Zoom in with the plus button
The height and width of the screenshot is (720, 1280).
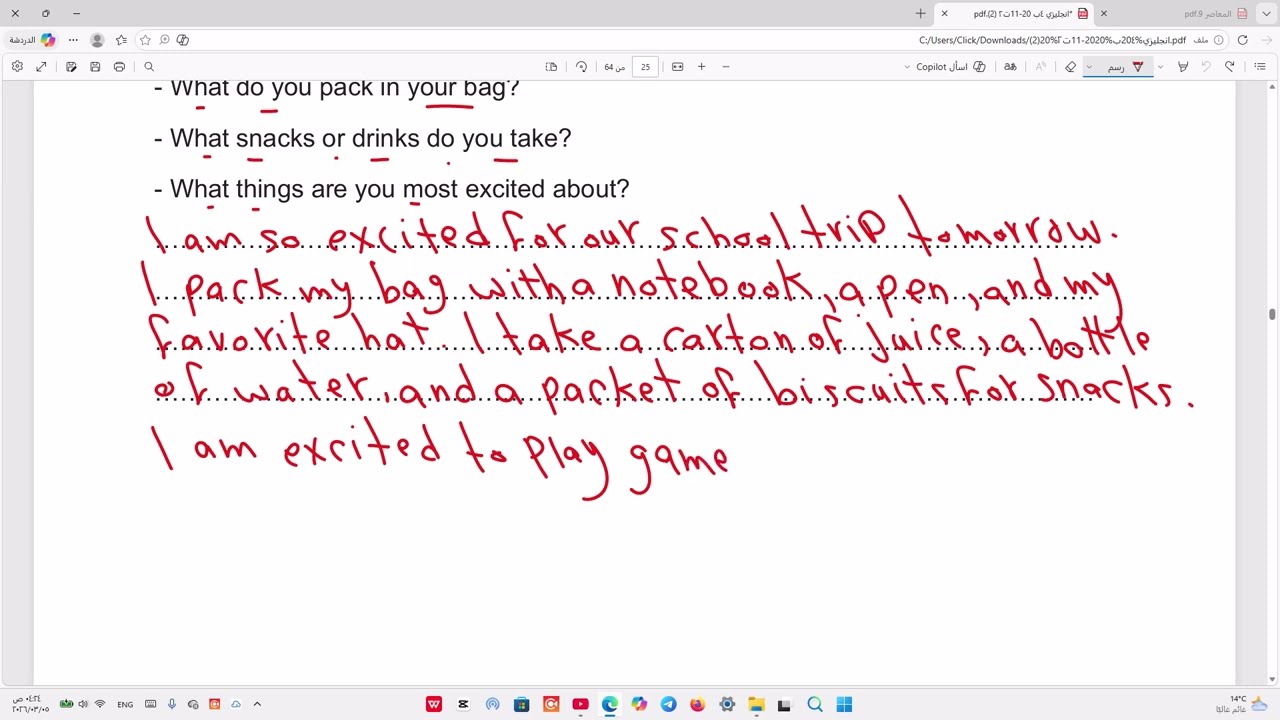tap(701, 67)
